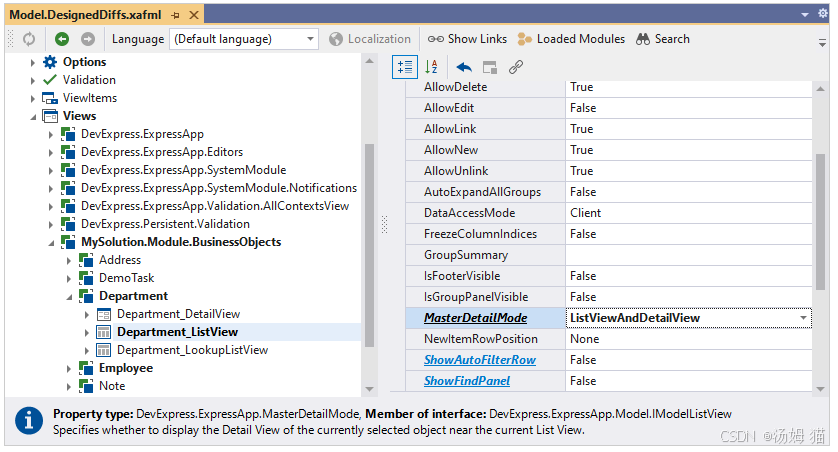Click the forward navigation arrow icon

click(88, 39)
